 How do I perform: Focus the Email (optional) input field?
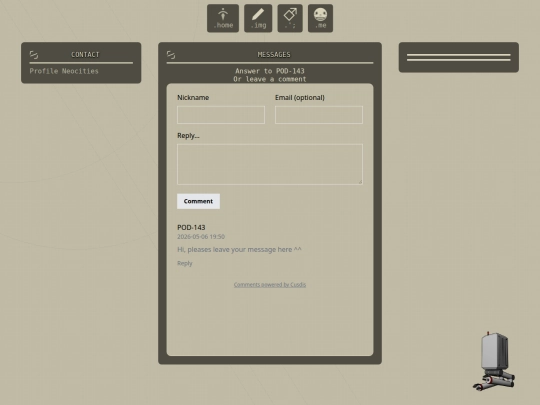pos(319,115)
